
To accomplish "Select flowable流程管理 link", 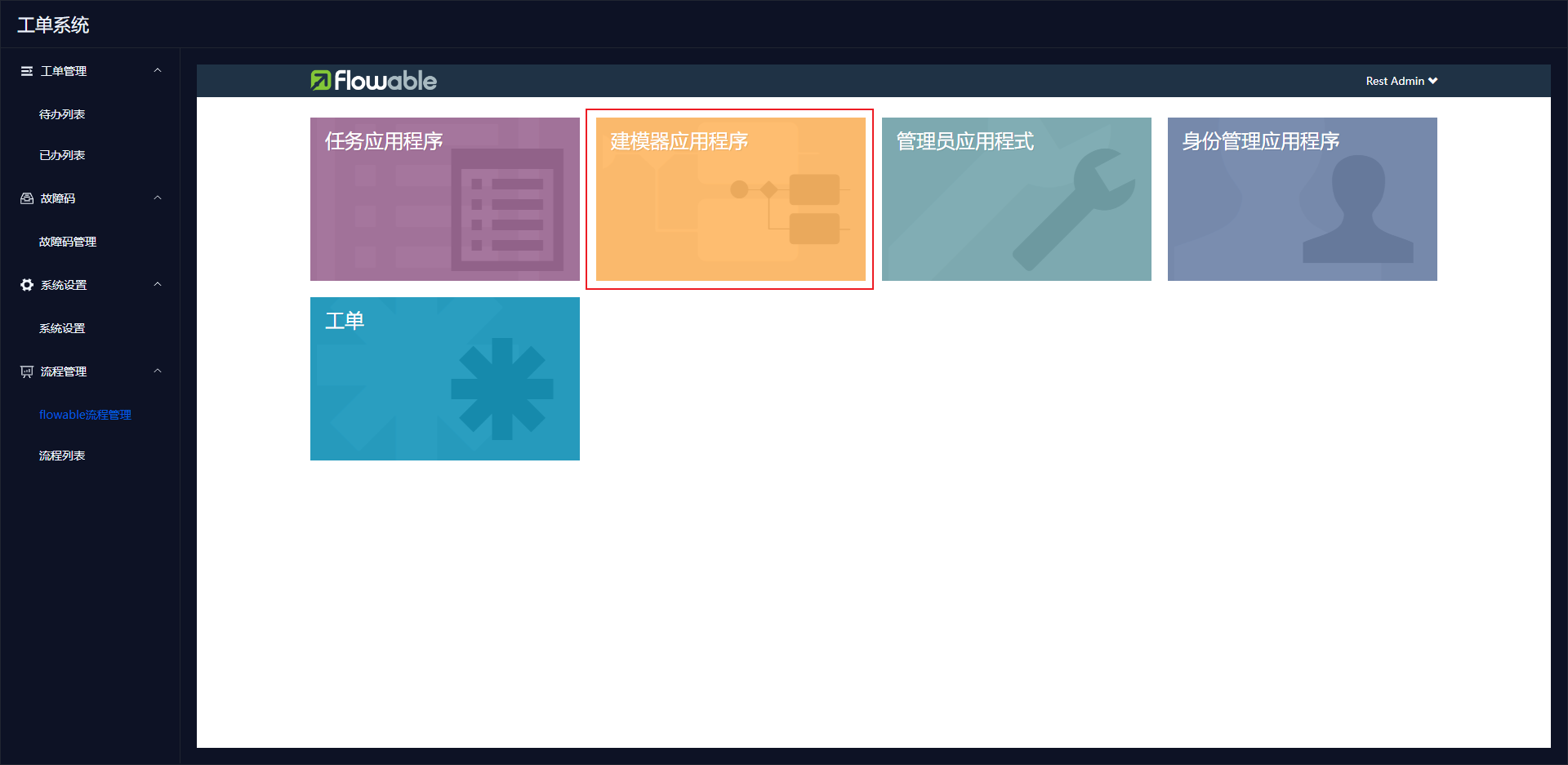I will (85, 415).
